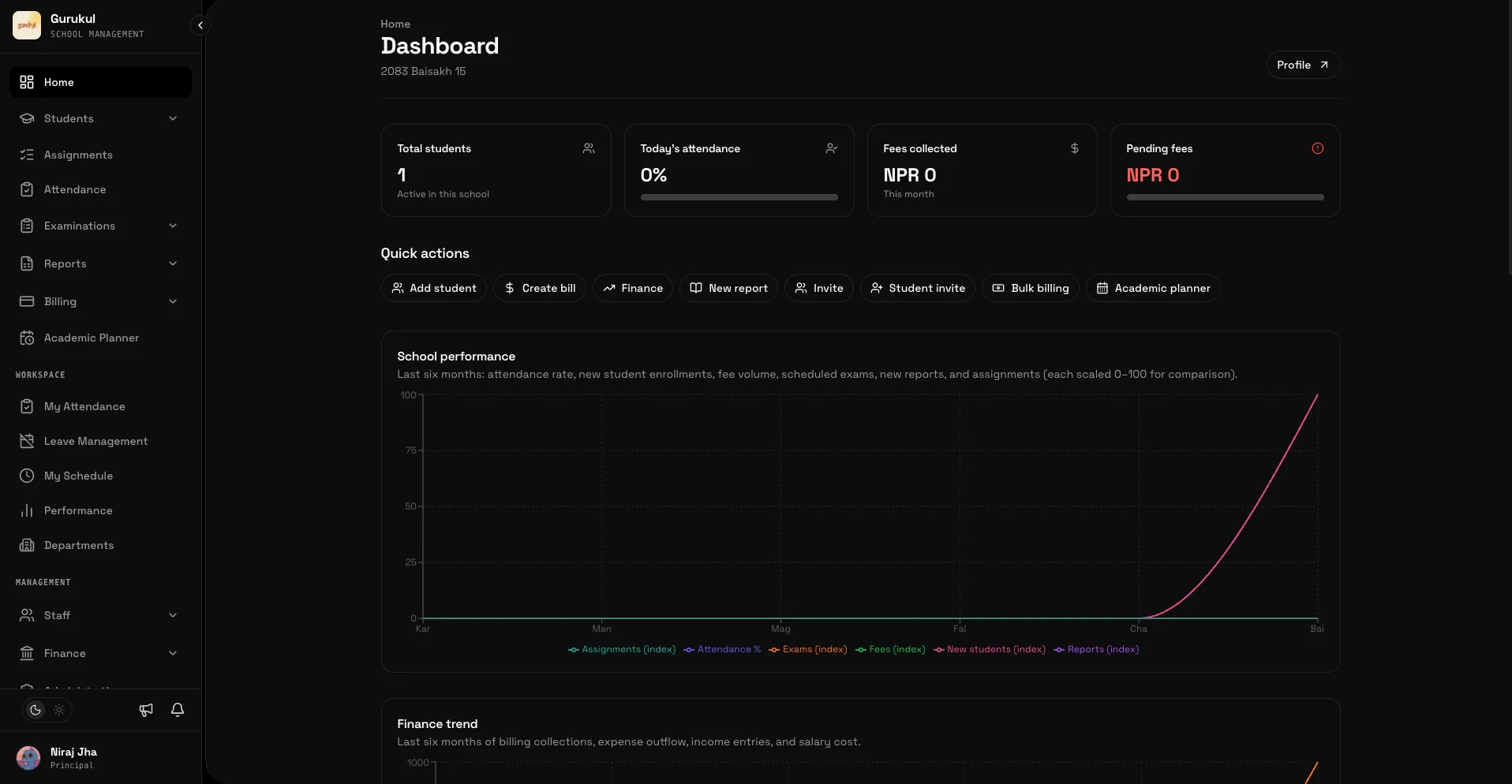Click the Academic planner quick action button
This screenshot has height=784, width=1512.
pyautogui.click(x=1153, y=288)
